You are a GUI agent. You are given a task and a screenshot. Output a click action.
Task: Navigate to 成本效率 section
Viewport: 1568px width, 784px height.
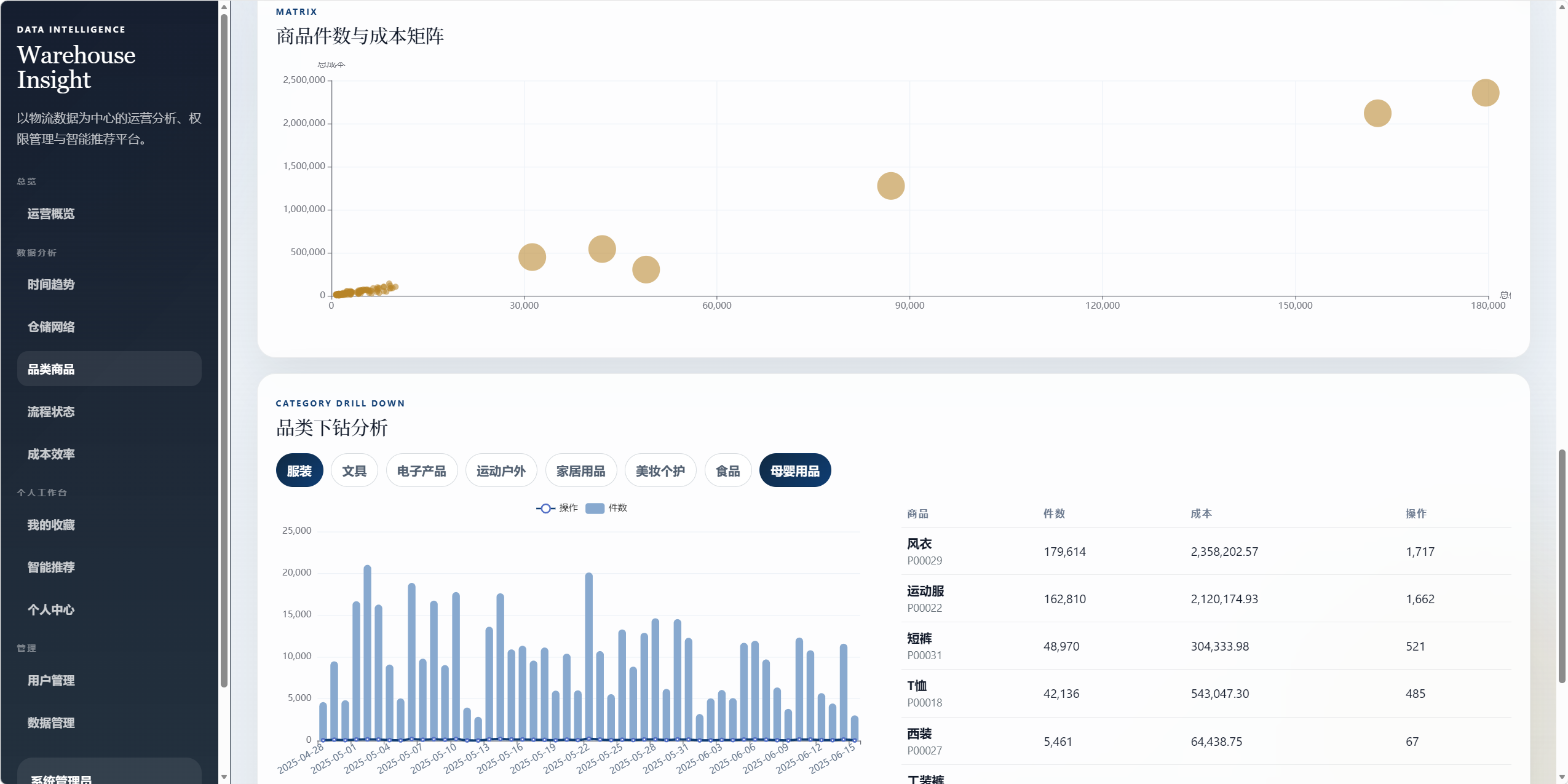tap(51, 454)
